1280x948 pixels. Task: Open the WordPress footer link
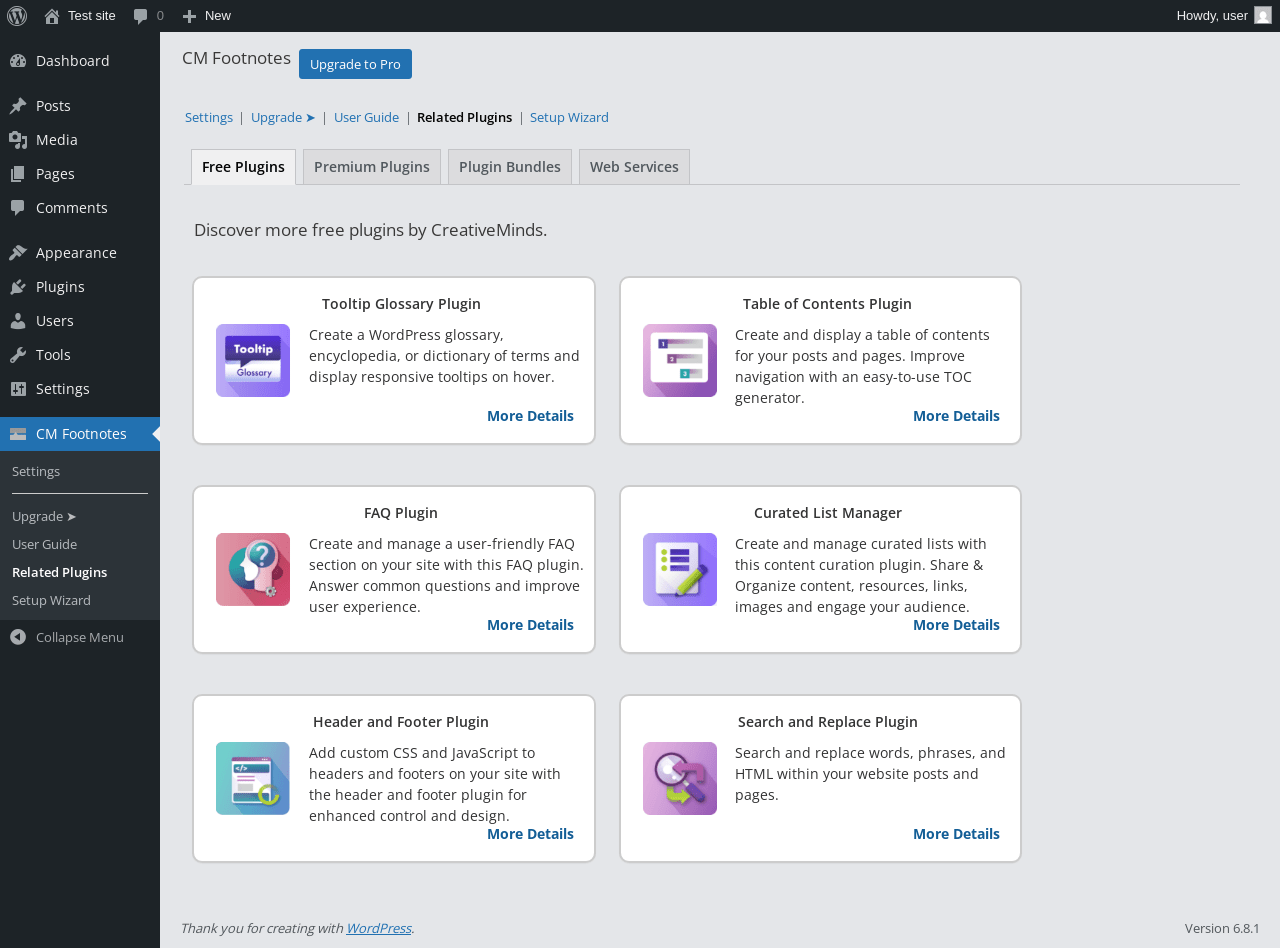[378, 928]
